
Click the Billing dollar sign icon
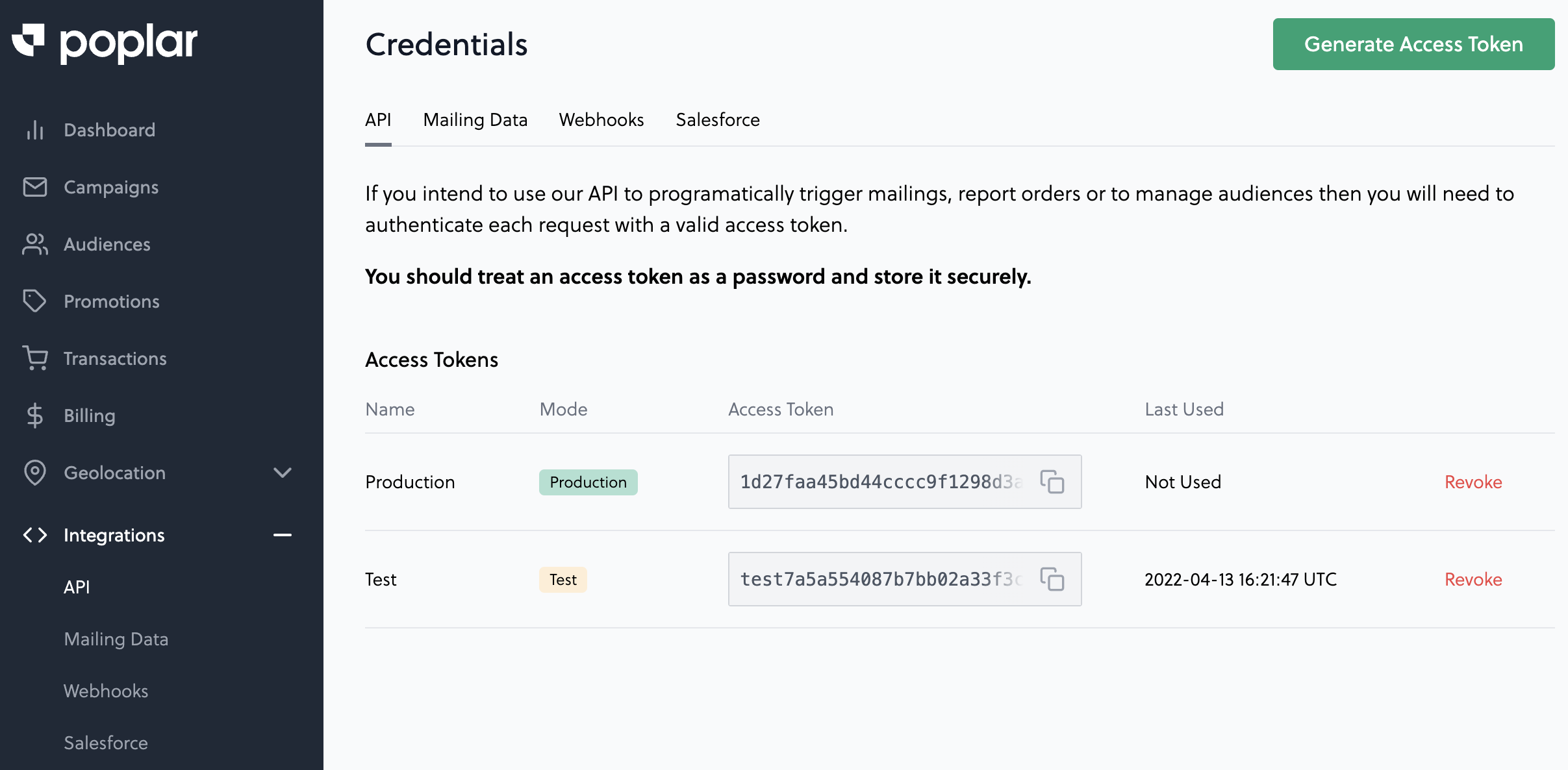[x=34, y=416]
